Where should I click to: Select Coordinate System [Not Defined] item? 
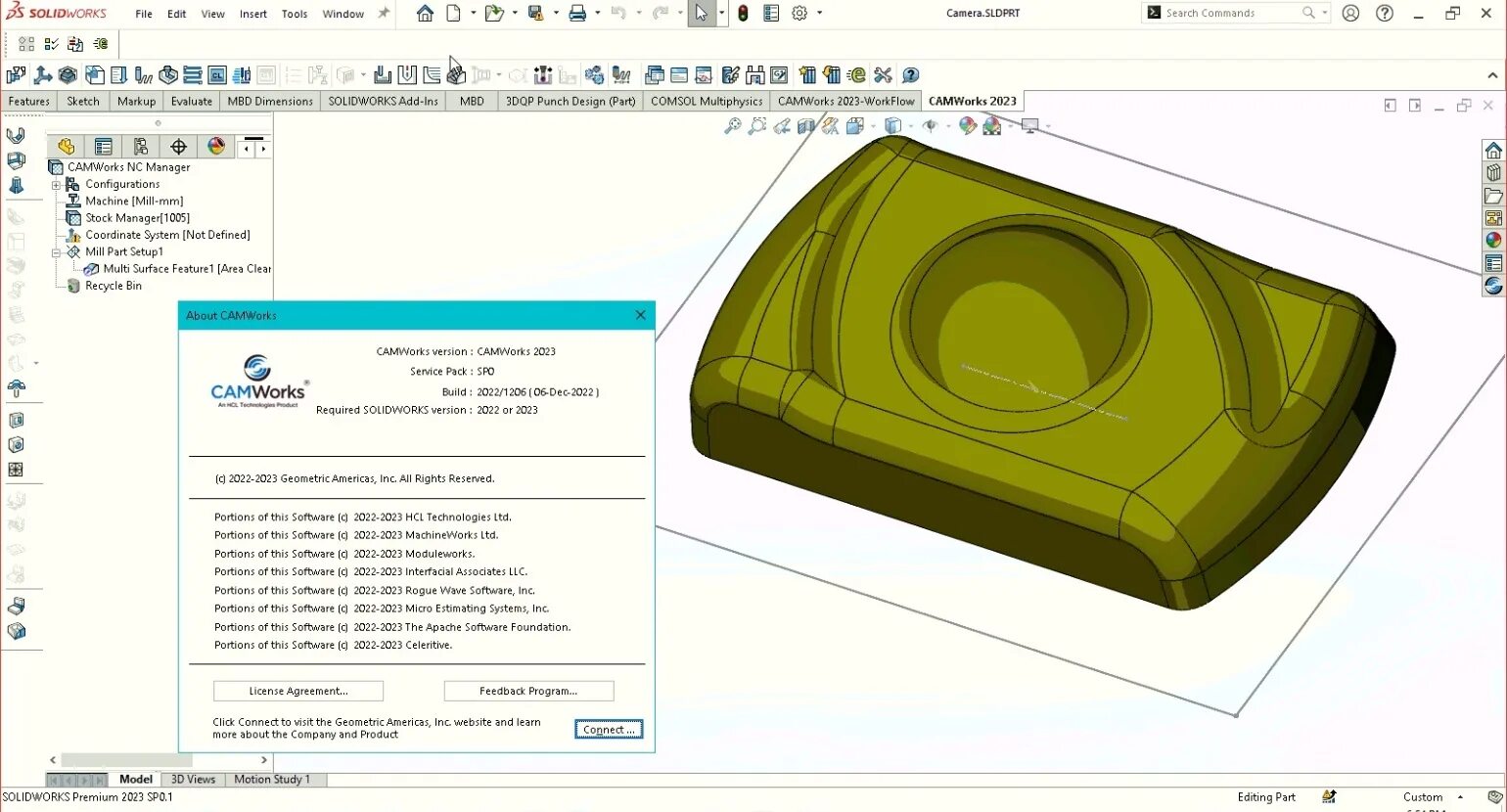point(167,235)
